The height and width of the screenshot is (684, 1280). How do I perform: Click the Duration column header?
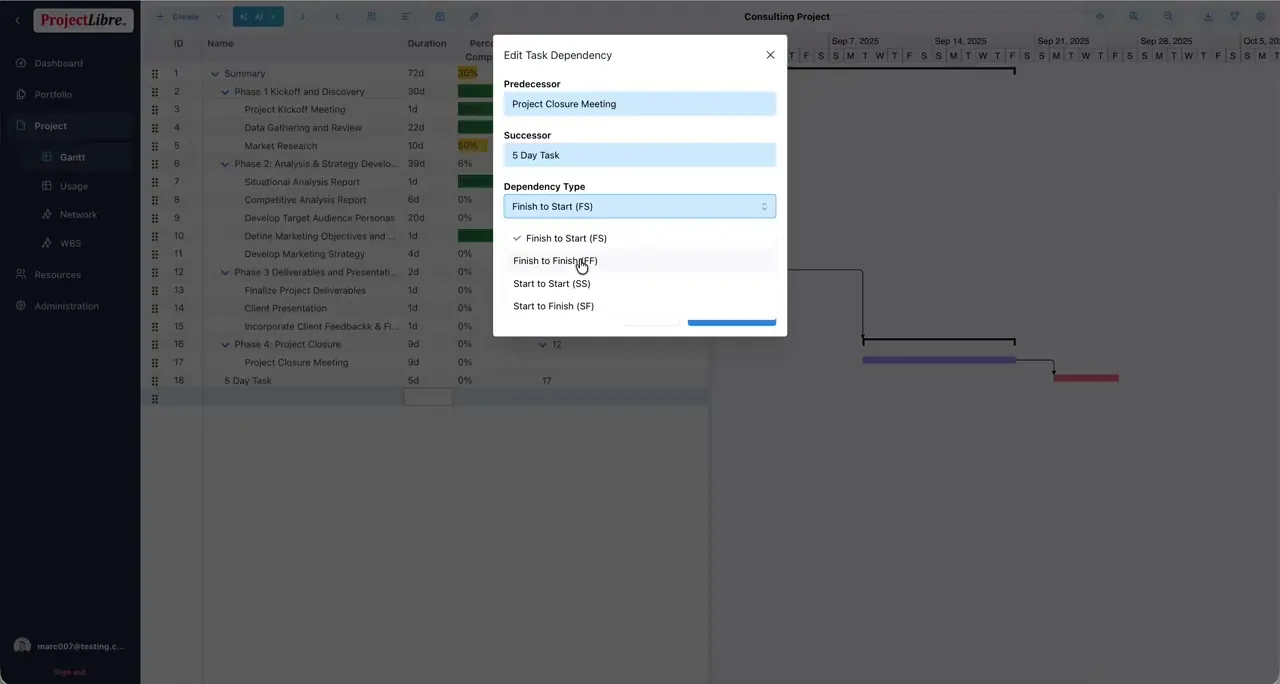(x=427, y=44)
